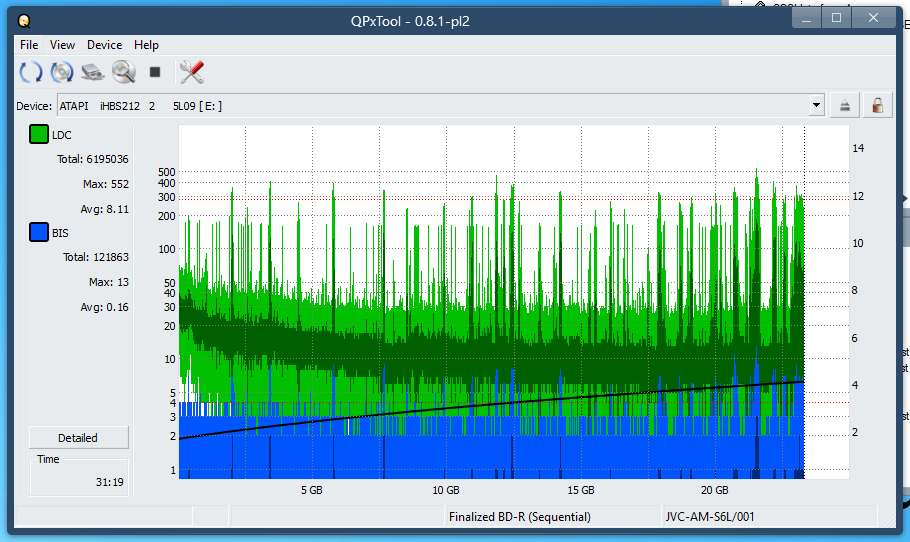910x542 pixels.
Task: Click the ATAPI iHBS212 device field
Action: (430, 106)
